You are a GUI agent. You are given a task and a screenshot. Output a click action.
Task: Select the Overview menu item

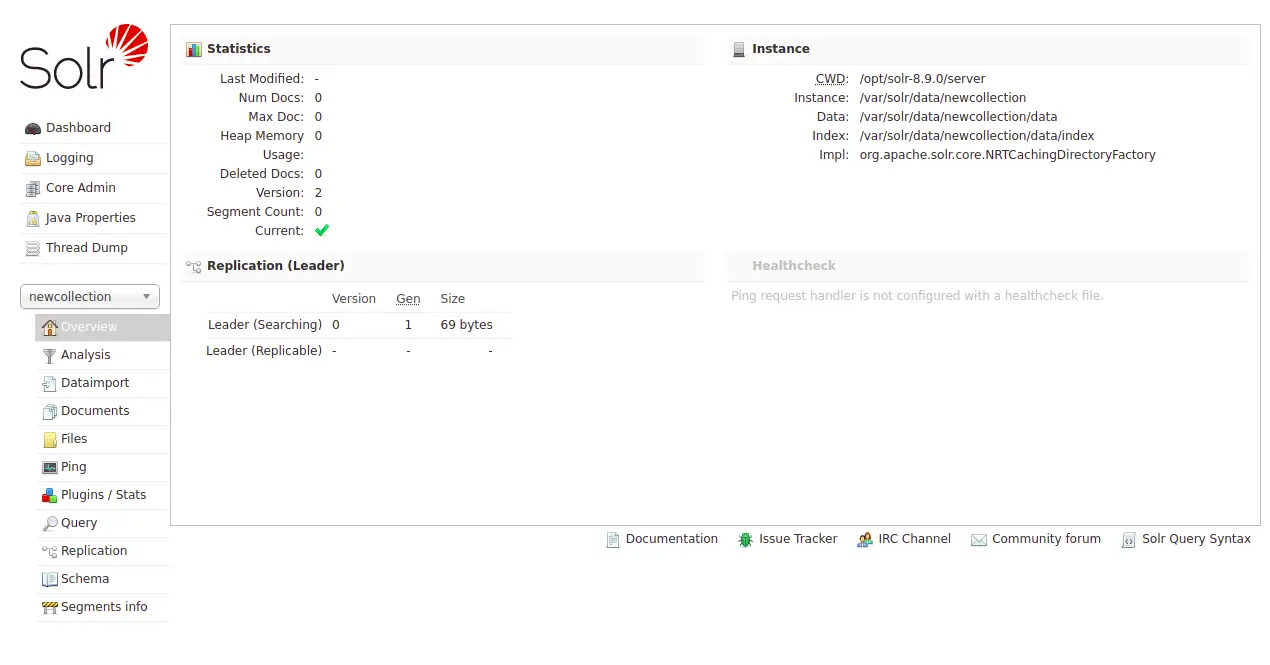coord(102,327)
